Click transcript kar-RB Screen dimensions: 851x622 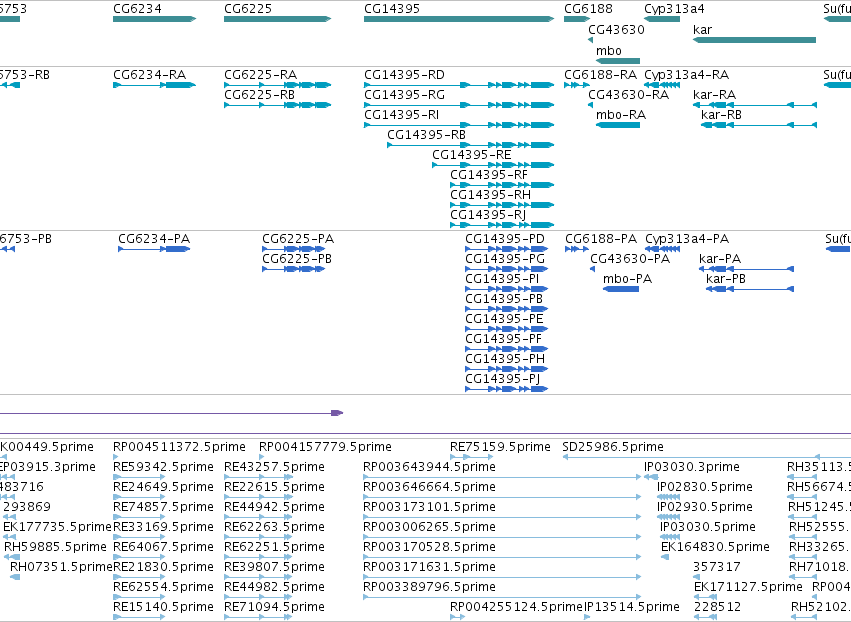click(721, 115)
